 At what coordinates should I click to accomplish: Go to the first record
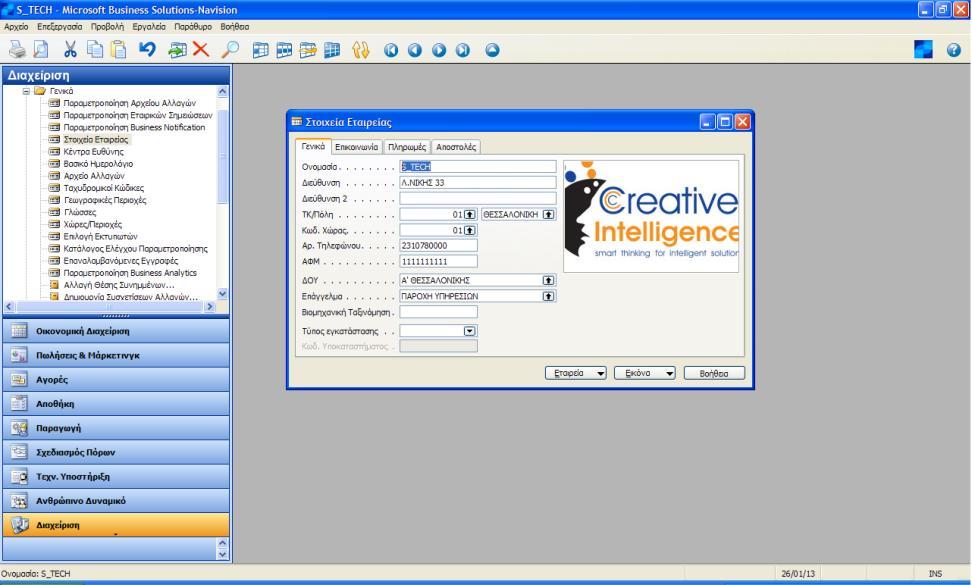coord(391,50)
